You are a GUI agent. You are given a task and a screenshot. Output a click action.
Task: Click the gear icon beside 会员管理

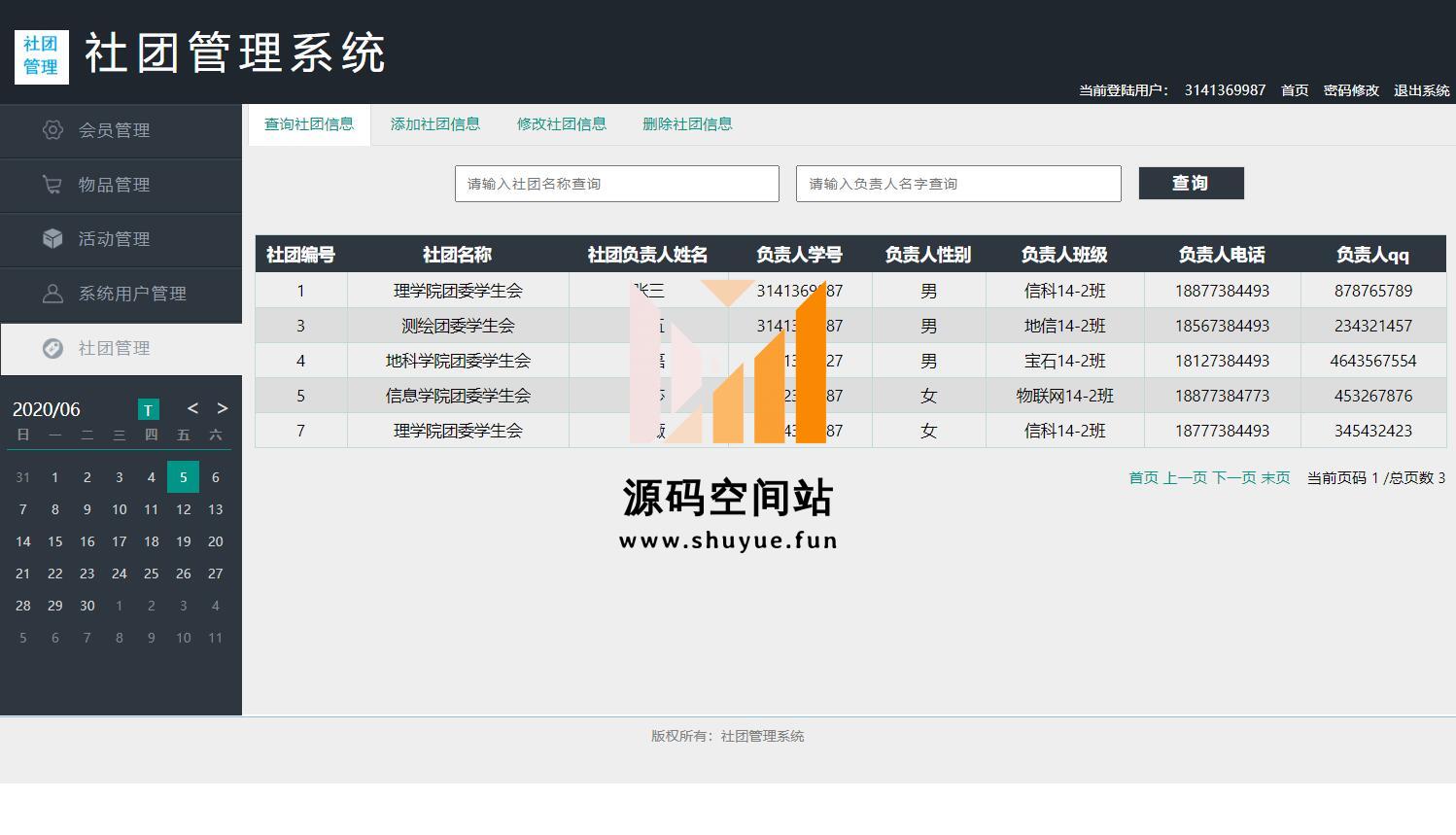[52, 130]
